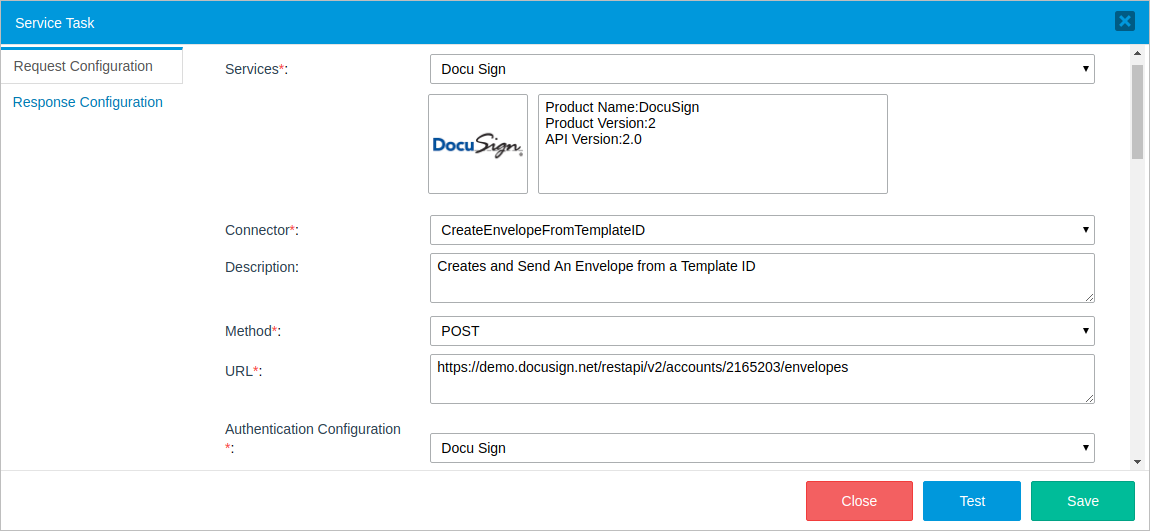The width and height of the screenshot is (1150, 531).
Task: Click the red Close button
Action: 859,501
